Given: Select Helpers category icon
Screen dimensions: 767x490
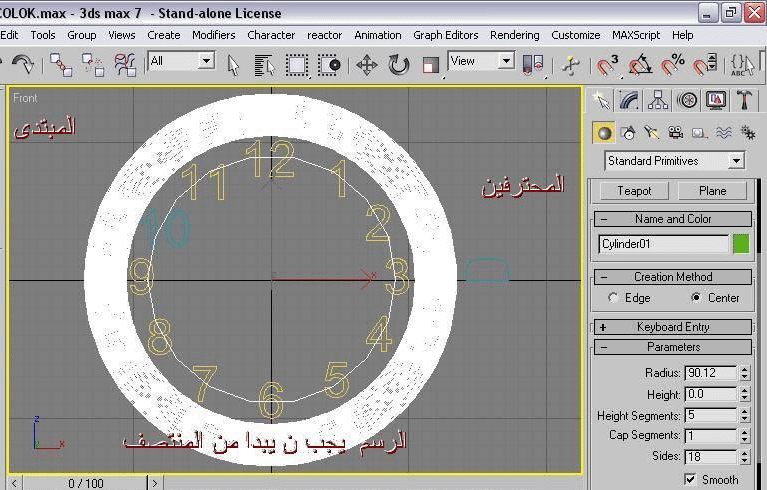Looking at the screenshot, I should click(699, 133).
